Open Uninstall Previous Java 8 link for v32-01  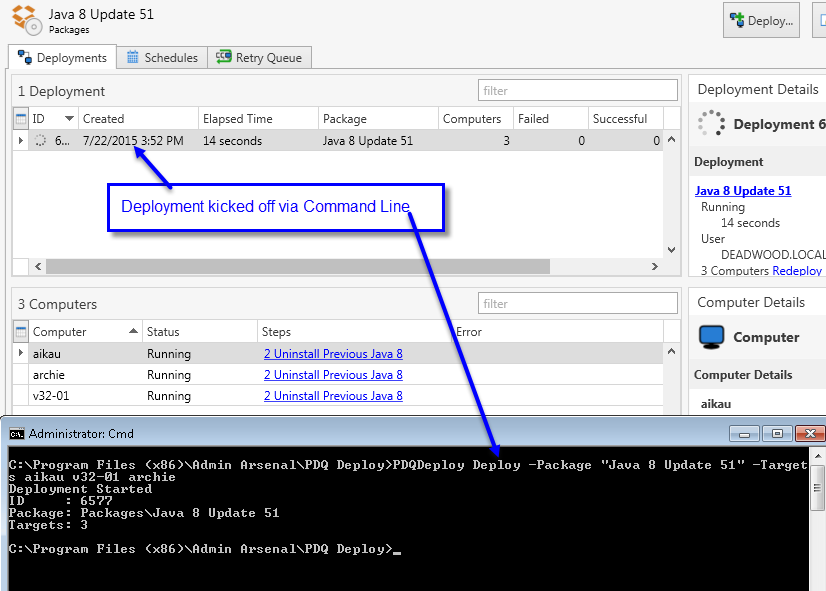click(333, 396)
